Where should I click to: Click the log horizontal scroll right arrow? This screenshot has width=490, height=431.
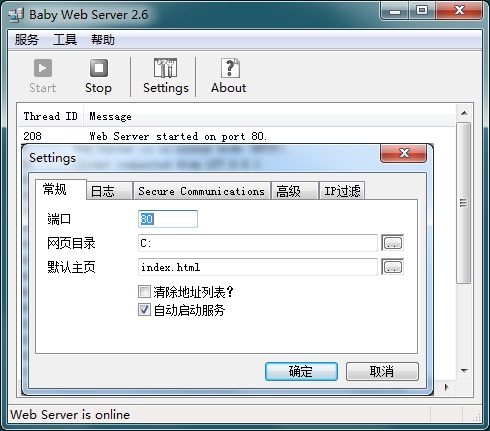[x=447, y=387]
